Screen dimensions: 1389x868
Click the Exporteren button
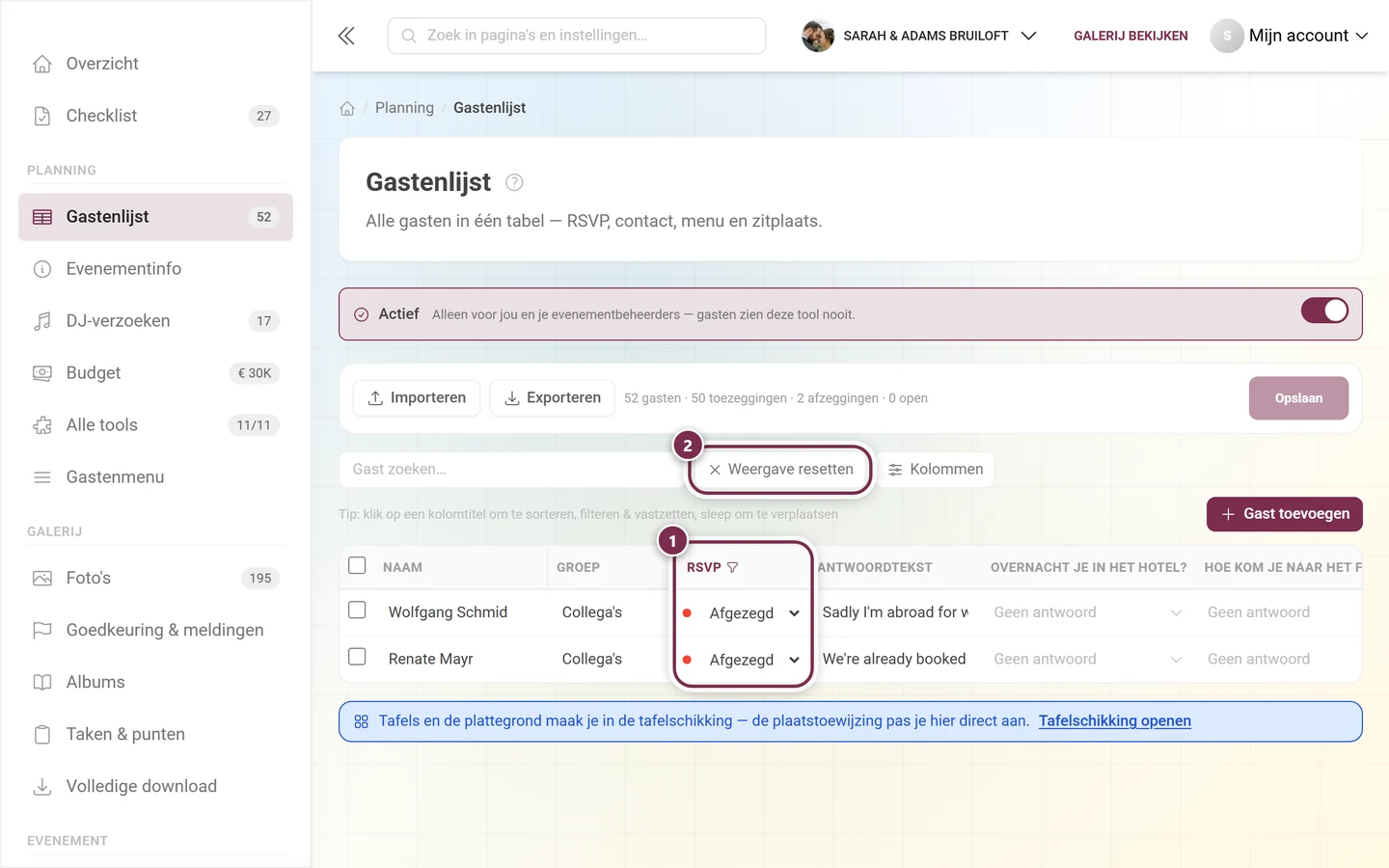tap(552, 398)
